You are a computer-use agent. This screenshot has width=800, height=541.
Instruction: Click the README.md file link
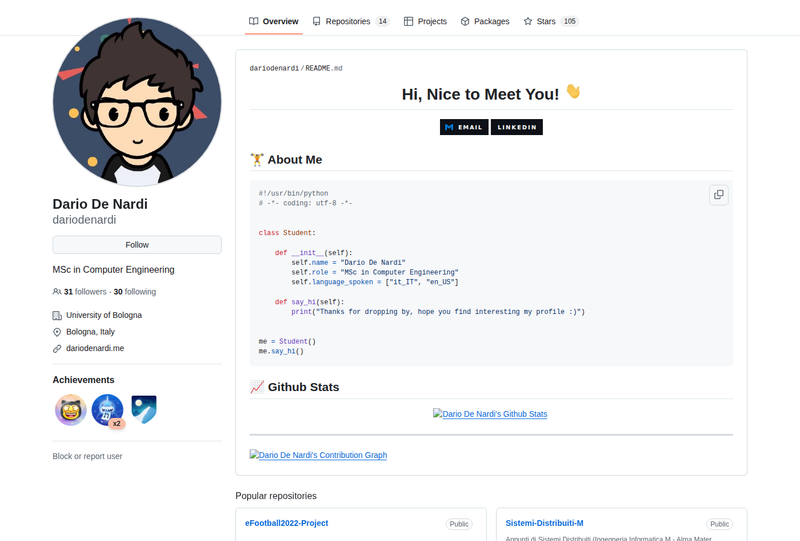coord(324,68)
